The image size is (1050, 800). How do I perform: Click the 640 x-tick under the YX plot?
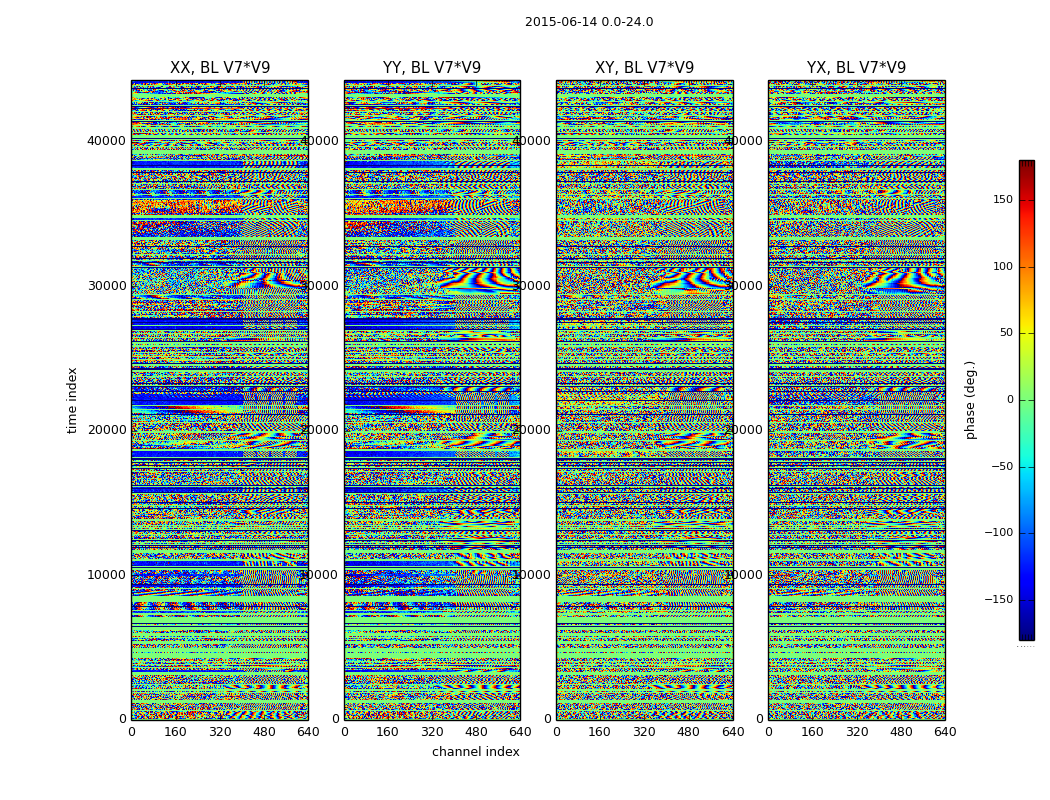(944, 732)
